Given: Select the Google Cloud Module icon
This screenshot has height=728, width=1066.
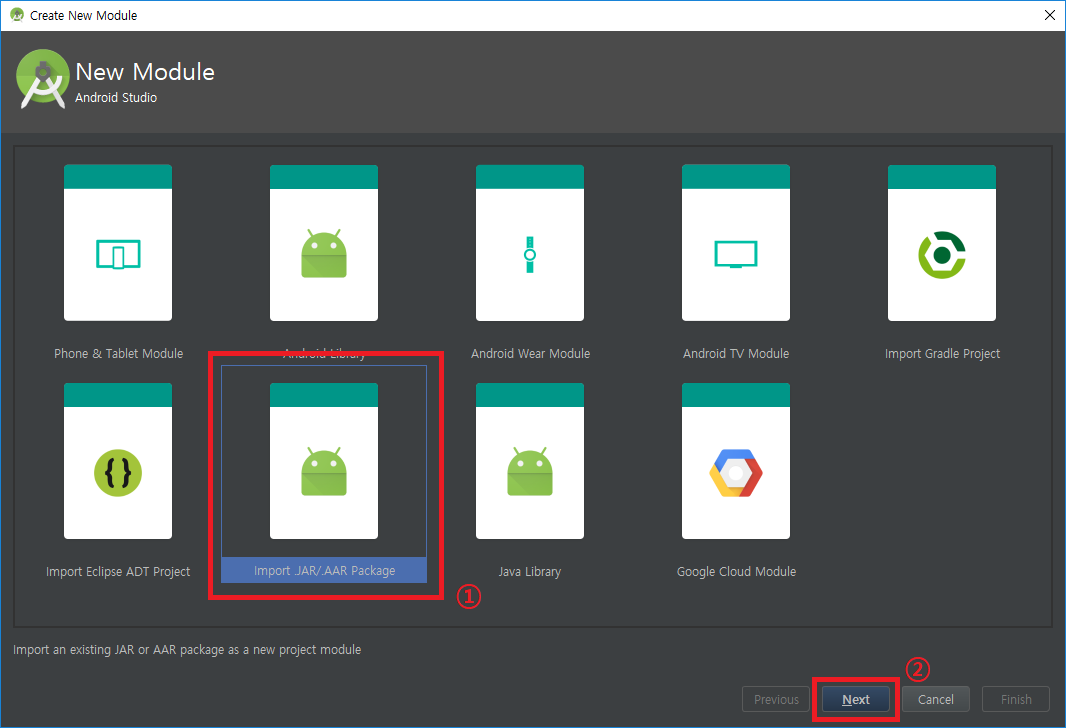Looking at the screenshot, I should tap(736, 461).
